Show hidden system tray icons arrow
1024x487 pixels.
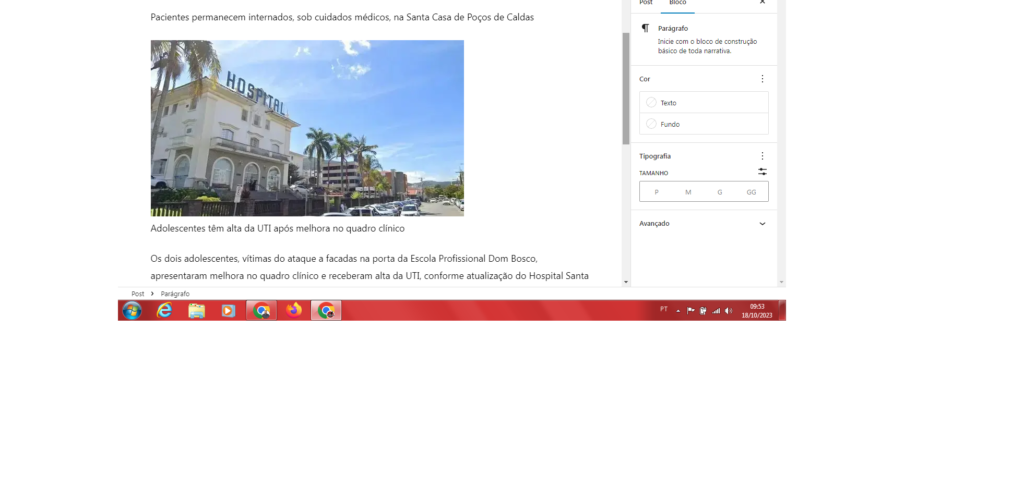tap(678, 311)
